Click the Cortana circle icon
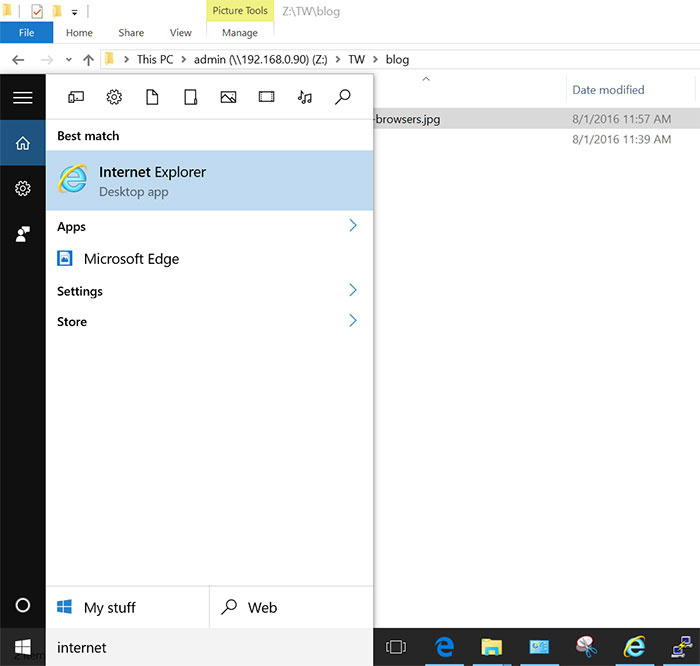700x666 pixels. coord(23,605)
